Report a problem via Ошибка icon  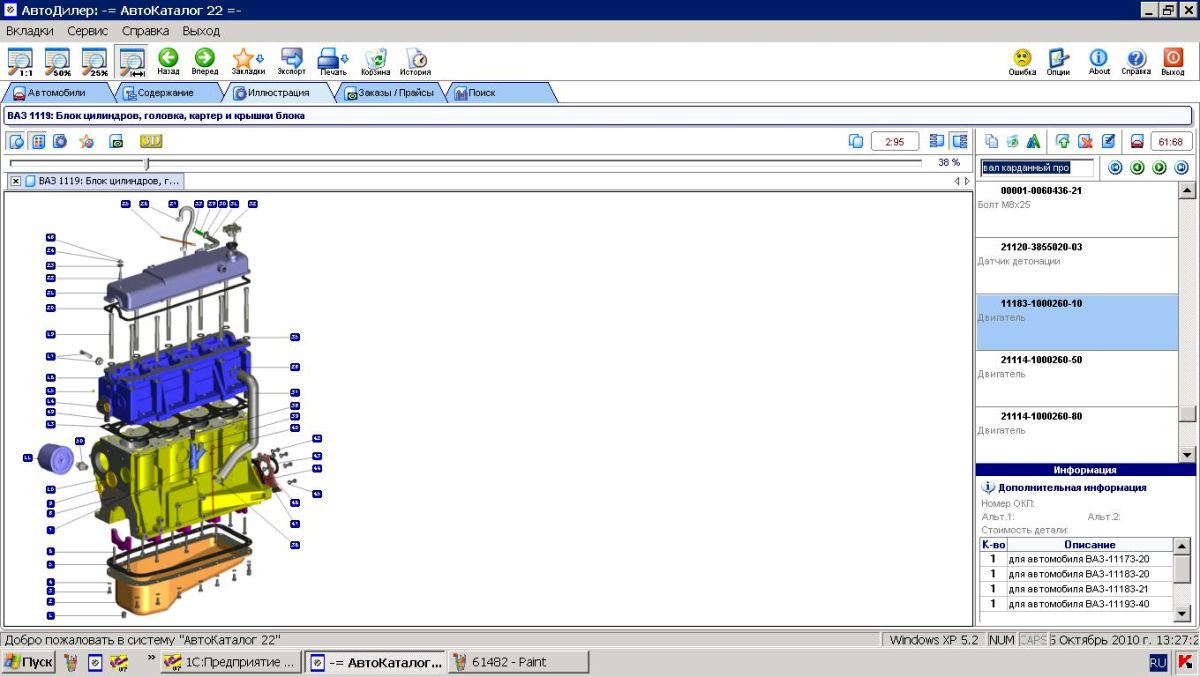pyautogui.click(x=1022, y=61)
